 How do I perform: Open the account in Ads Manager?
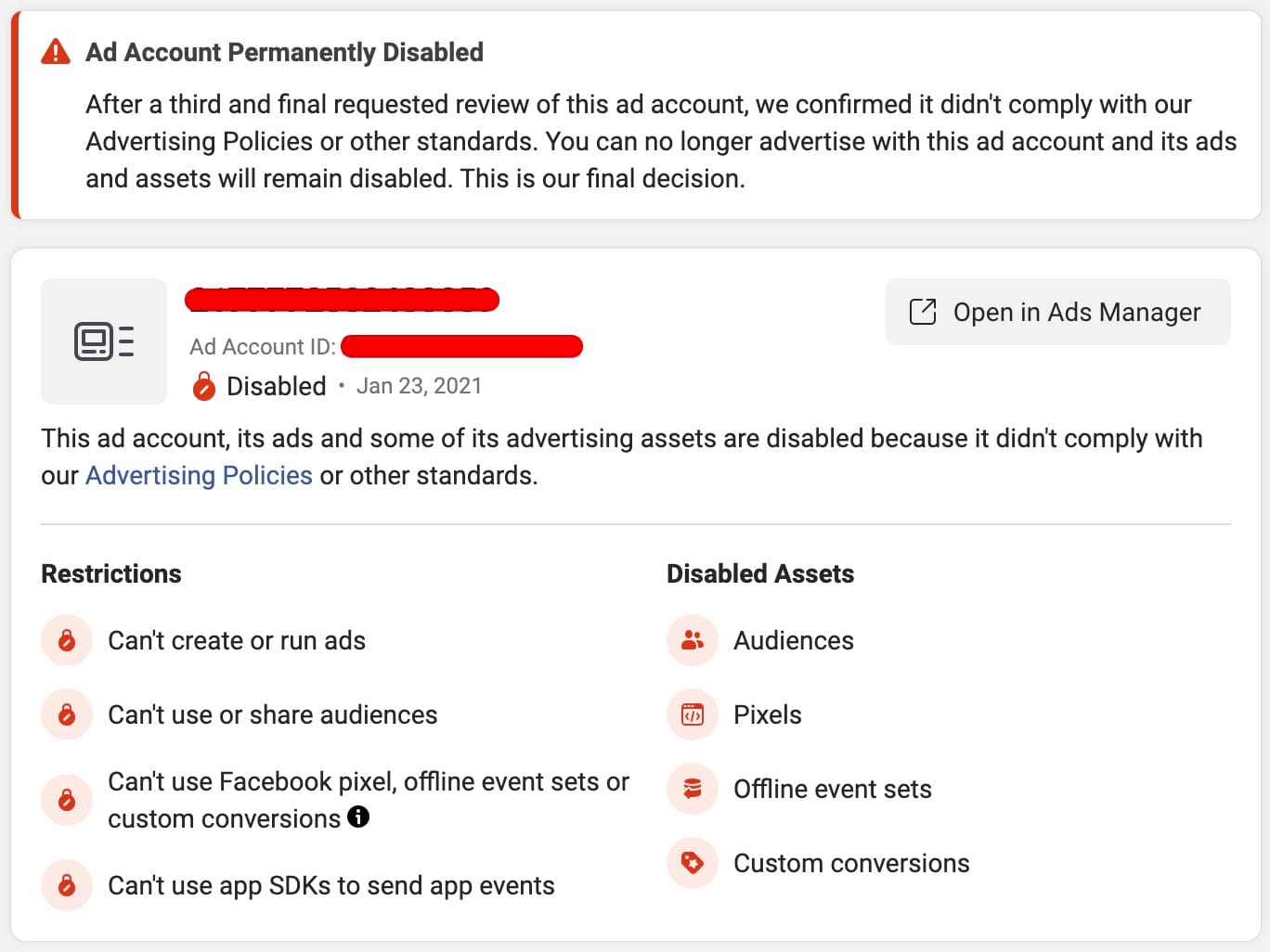coord(1057,312)
